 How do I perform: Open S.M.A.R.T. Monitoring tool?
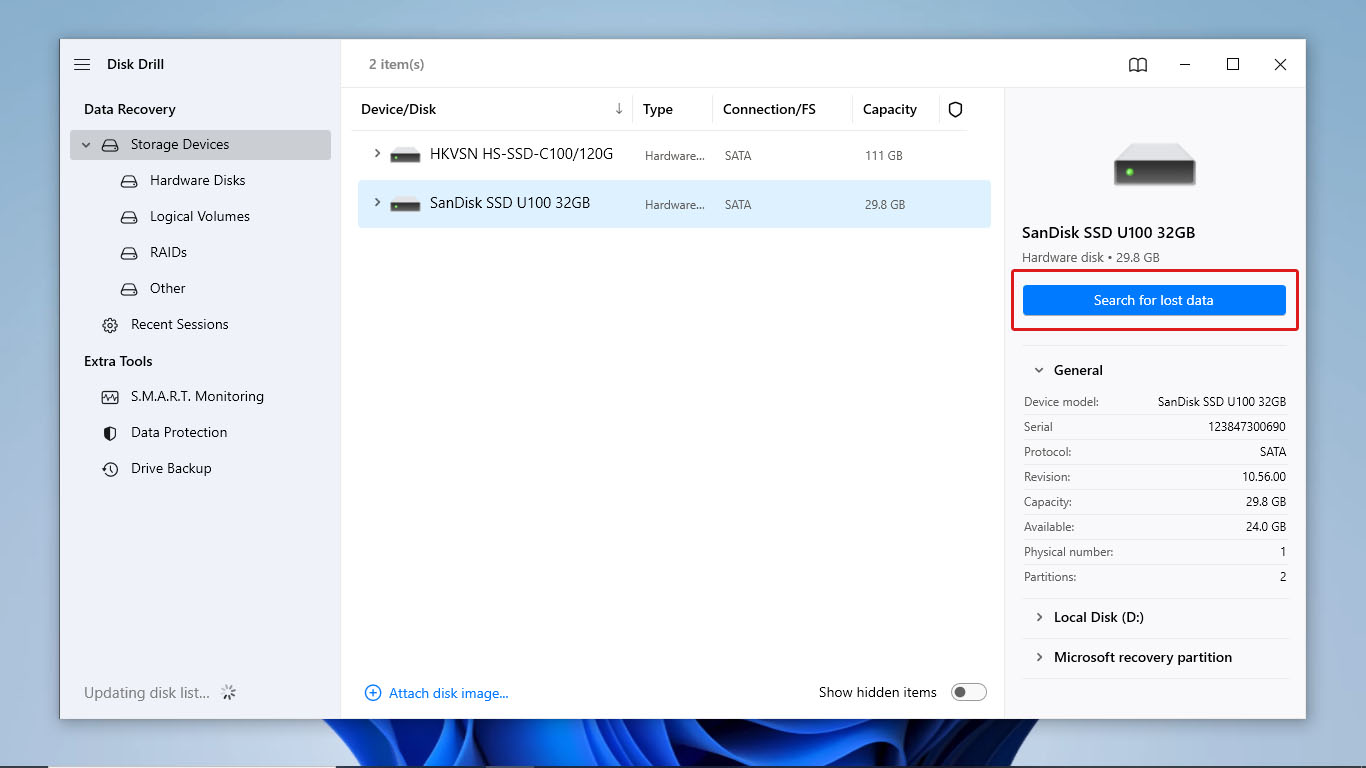coord(197,397)
